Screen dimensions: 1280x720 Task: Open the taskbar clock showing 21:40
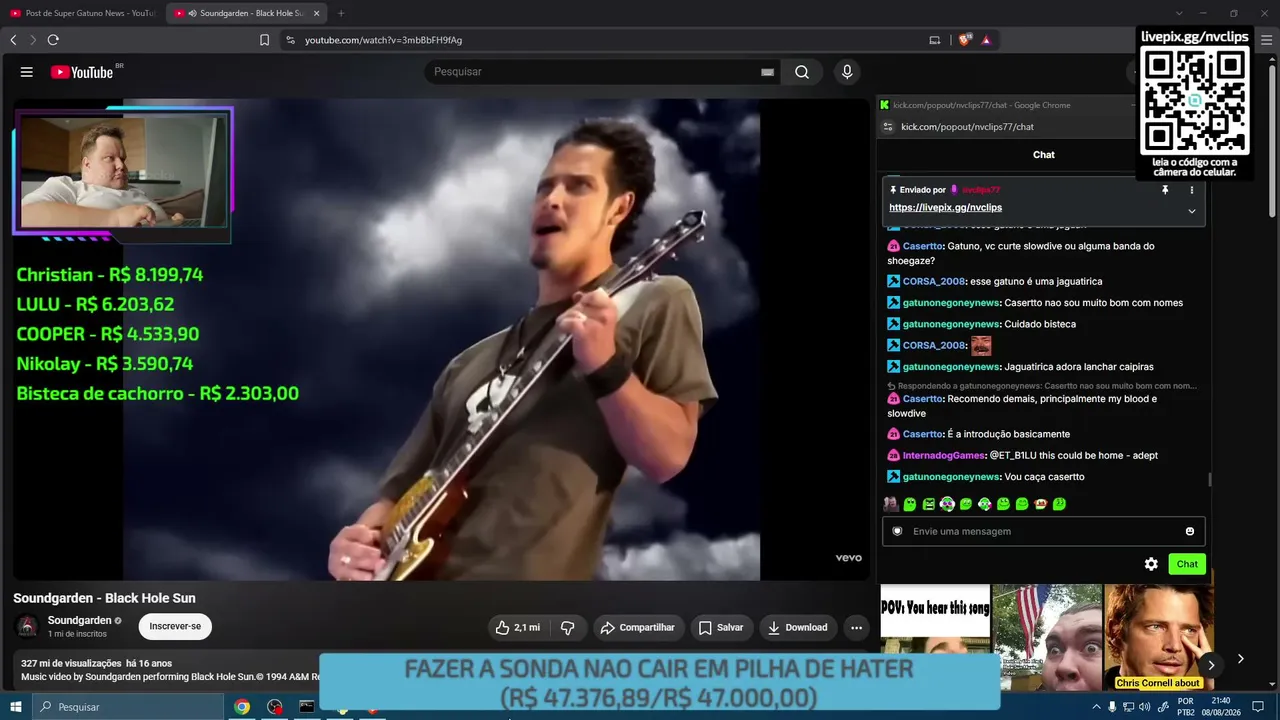pos(1220,707)
